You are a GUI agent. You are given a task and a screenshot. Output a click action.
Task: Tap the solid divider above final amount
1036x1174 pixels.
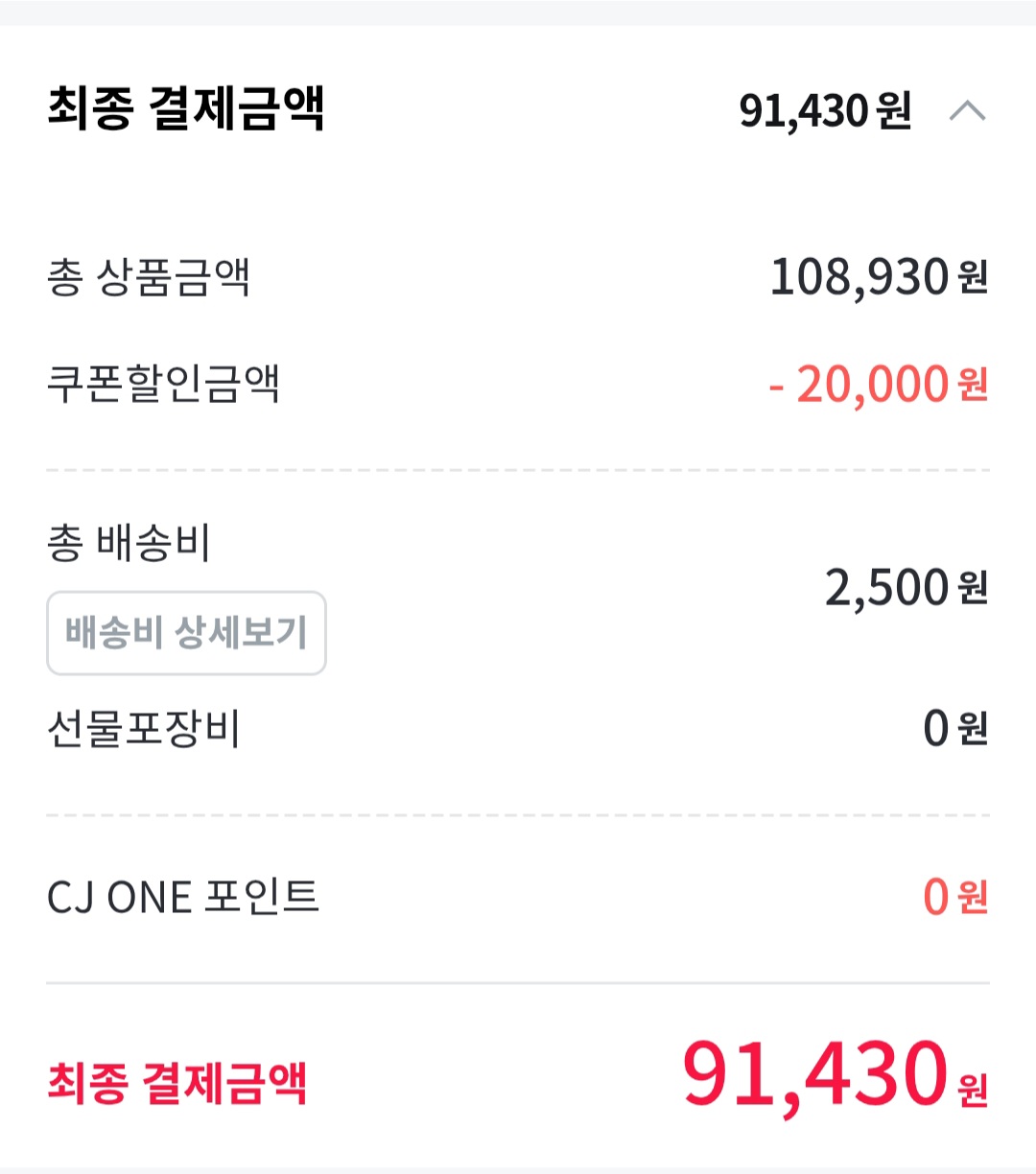pyautogui.click(x=518, y=983)
